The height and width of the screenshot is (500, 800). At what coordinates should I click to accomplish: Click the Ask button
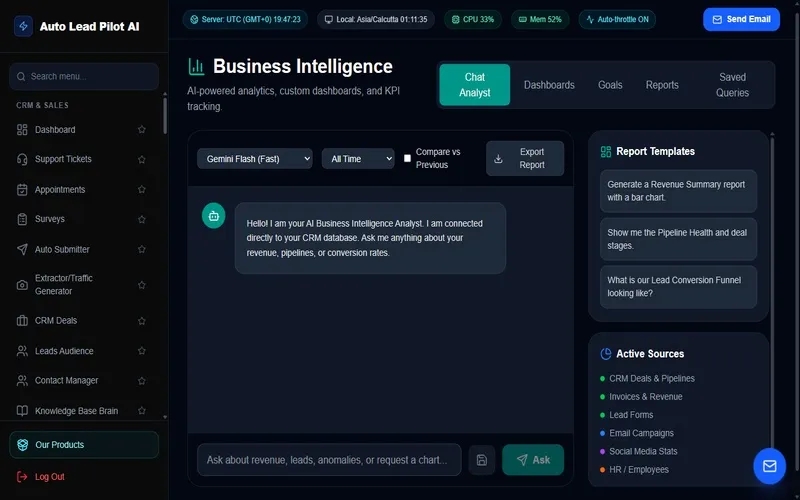pos(533,460)
